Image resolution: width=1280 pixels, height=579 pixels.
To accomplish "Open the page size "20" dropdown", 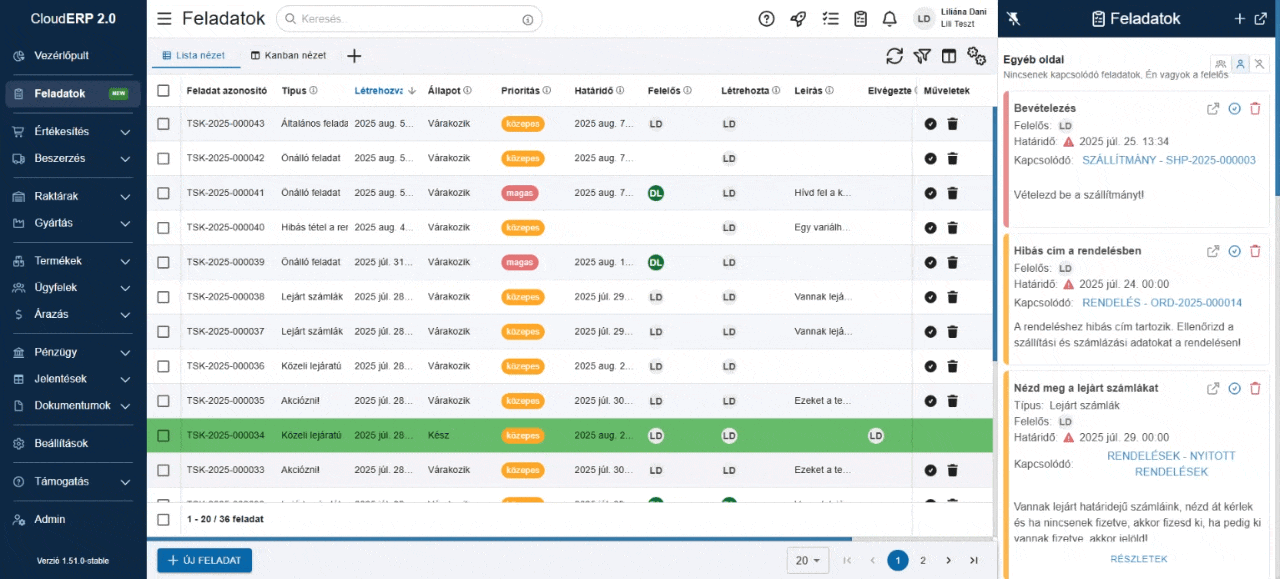I will coord(807,560).
